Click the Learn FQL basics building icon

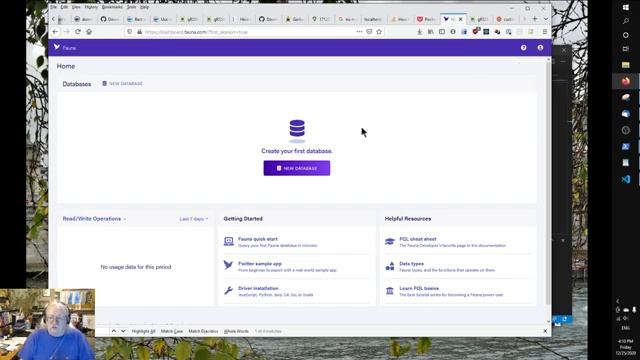click(390, 291)
